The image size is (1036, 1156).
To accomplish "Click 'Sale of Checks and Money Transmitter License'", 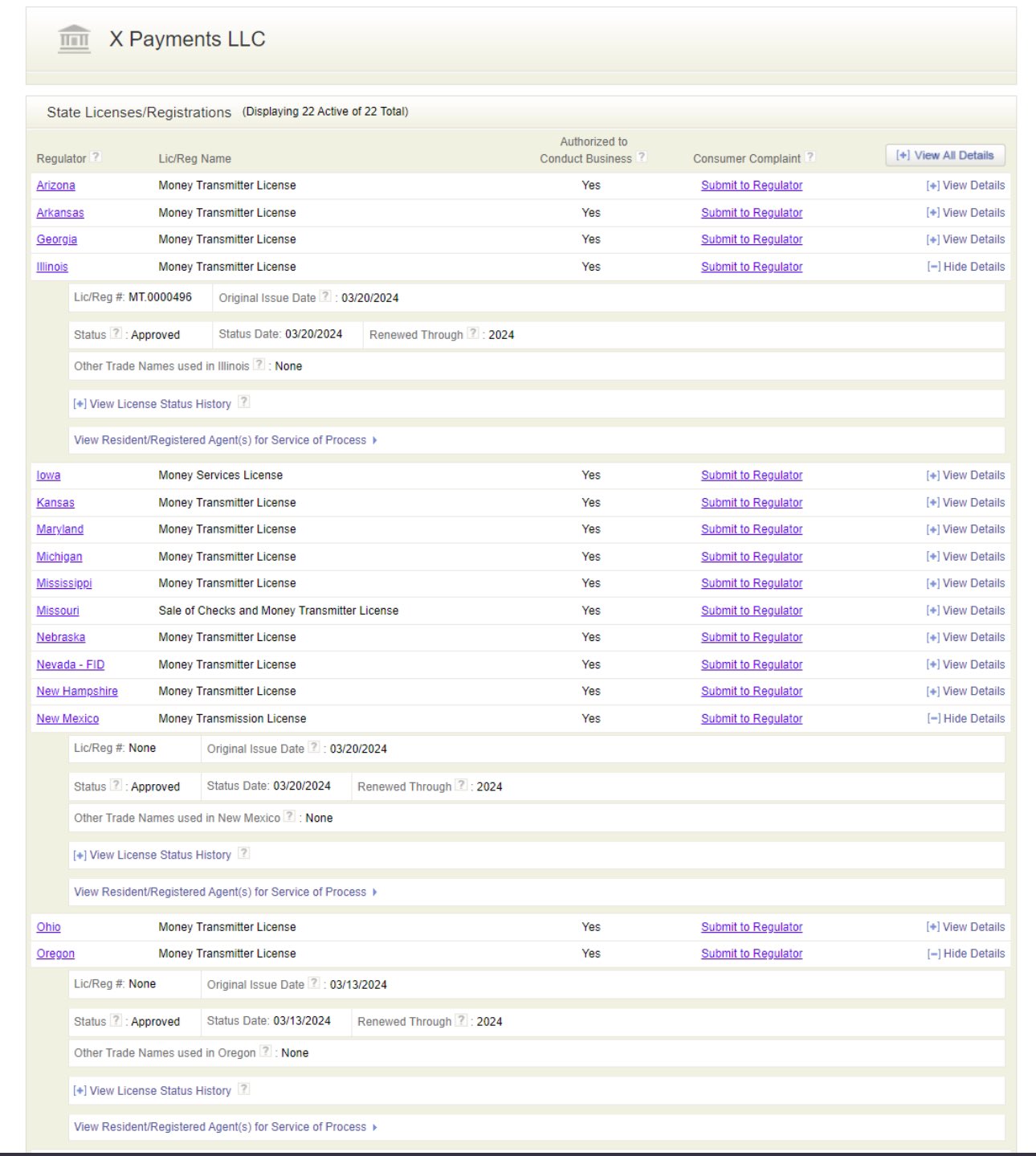I will point(279,611).
